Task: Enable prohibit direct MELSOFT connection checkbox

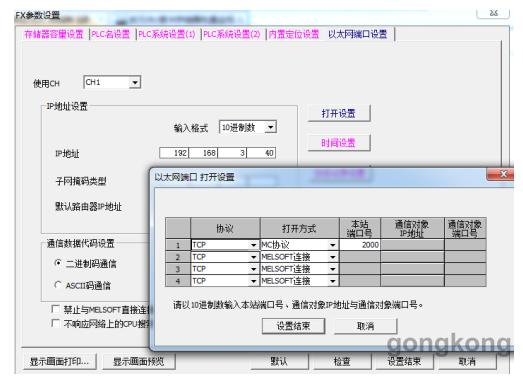Action: (56, 309)
